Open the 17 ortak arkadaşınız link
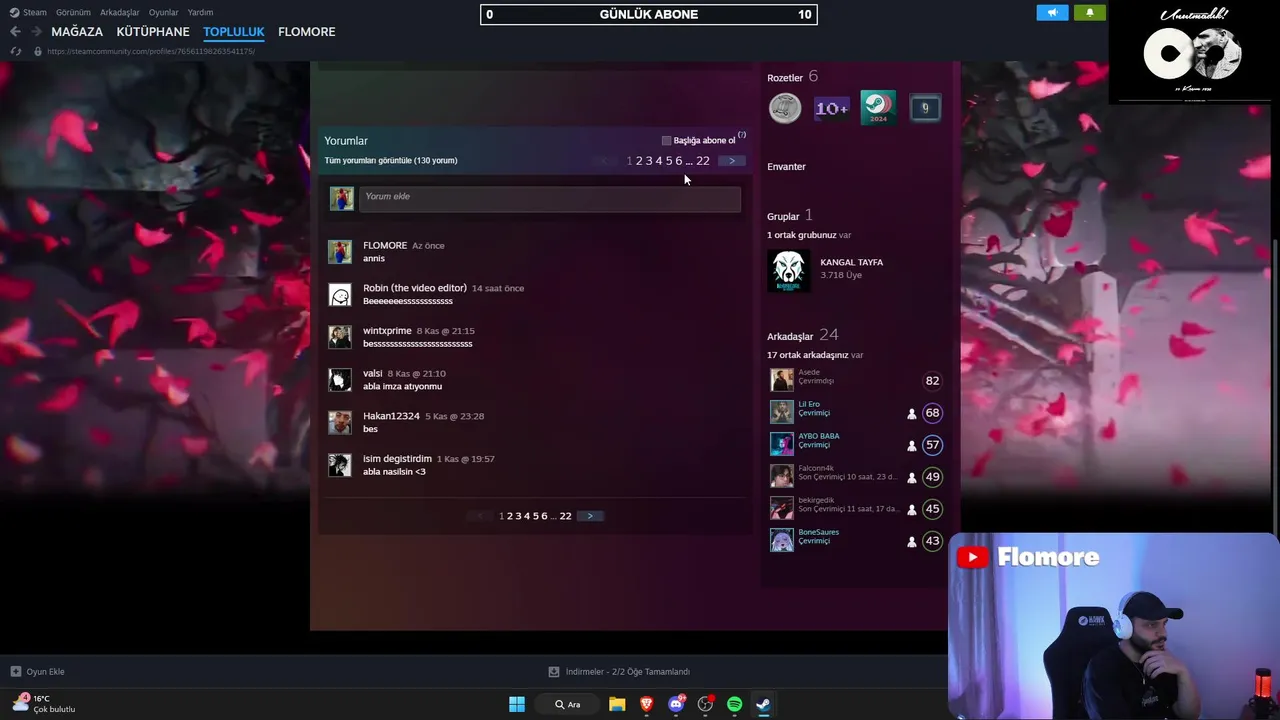This screenshot has width=1280, height=720. 808,355
